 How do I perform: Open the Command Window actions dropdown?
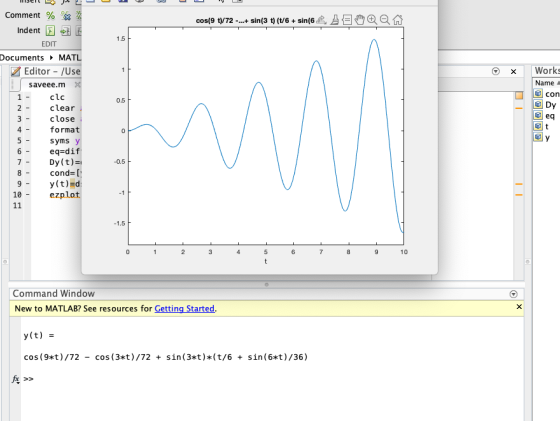(513, 294)
